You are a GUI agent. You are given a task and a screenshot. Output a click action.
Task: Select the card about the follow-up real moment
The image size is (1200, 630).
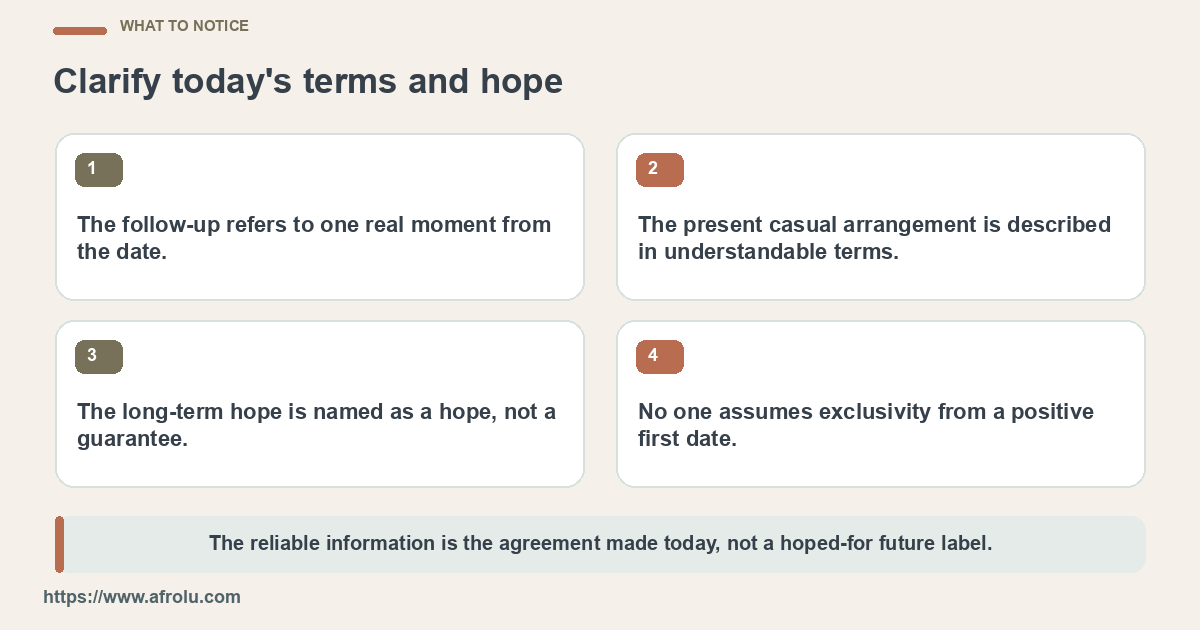[x=320, y=217]
